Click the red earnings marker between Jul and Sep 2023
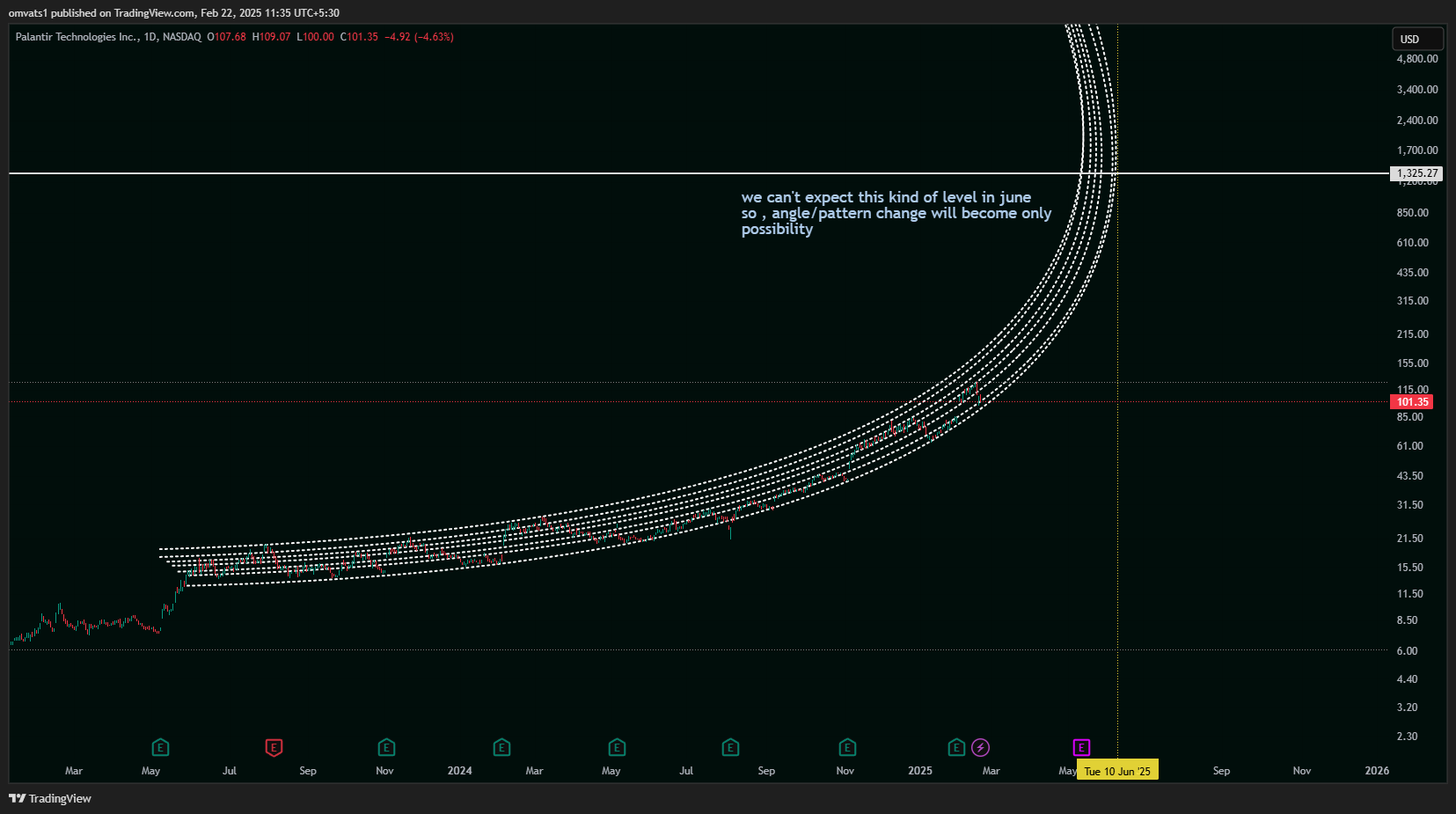Image resolution: width=1456 pixels, height=814 pixels. point(274,748)
